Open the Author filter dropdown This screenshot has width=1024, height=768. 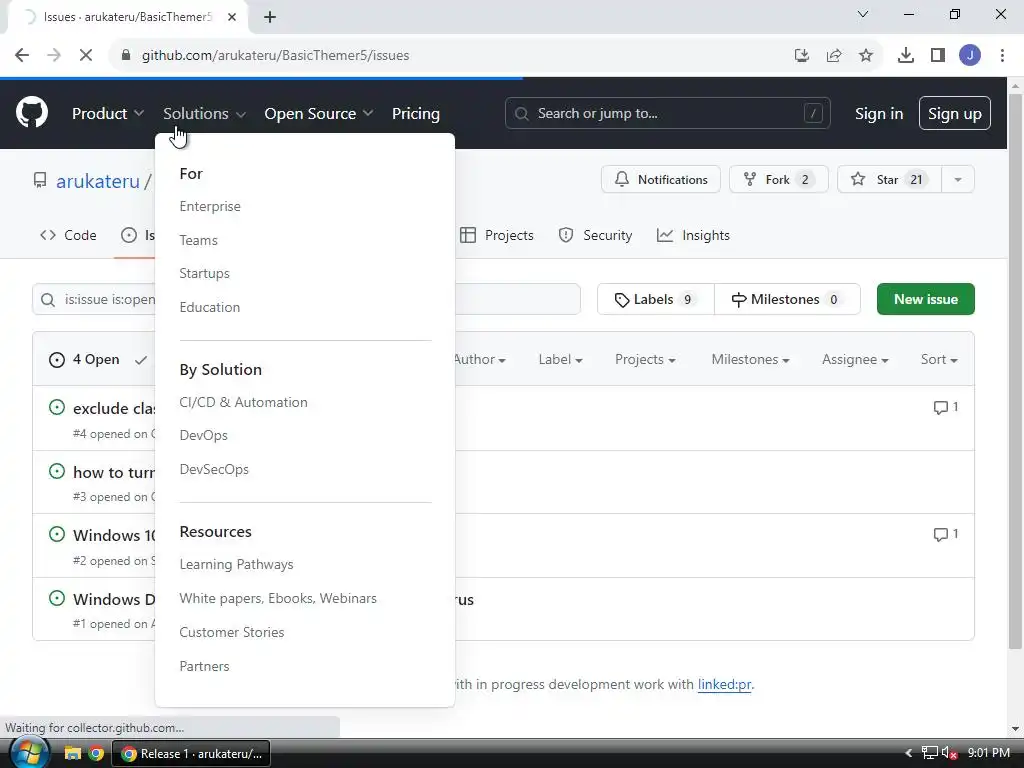(479, 359)
